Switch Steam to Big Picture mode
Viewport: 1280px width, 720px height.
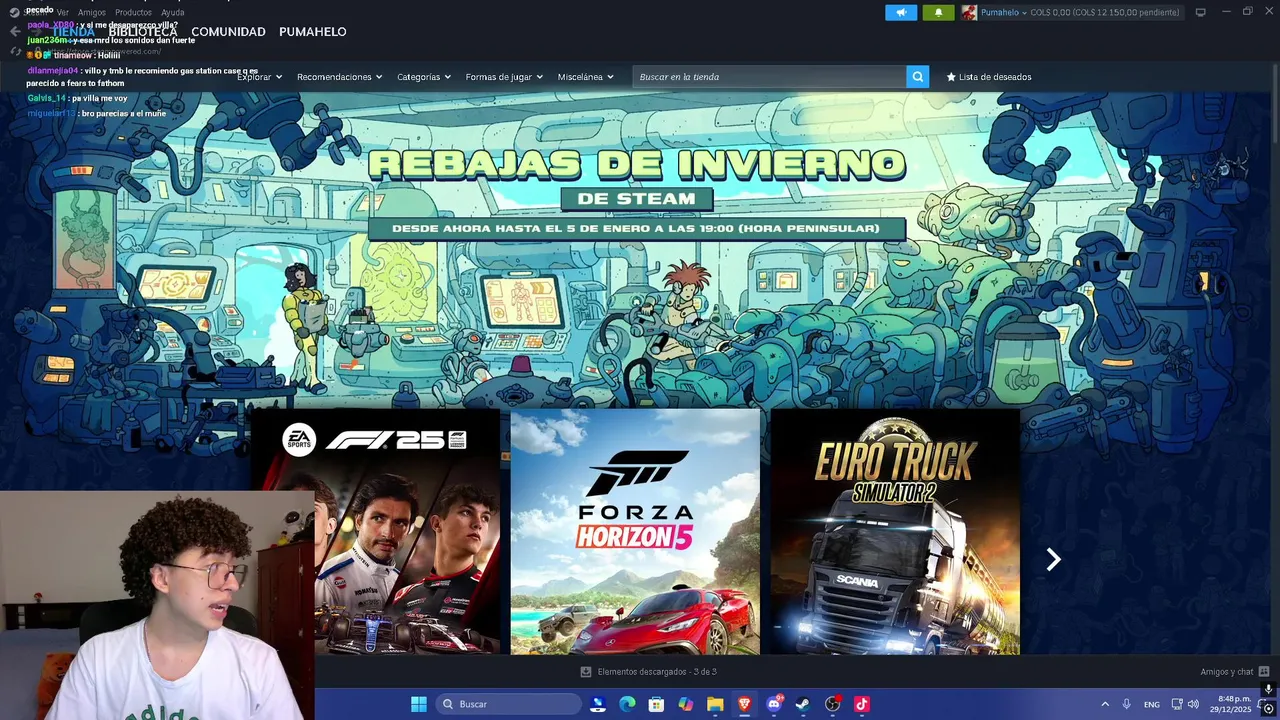click(x=1201, y=12)
